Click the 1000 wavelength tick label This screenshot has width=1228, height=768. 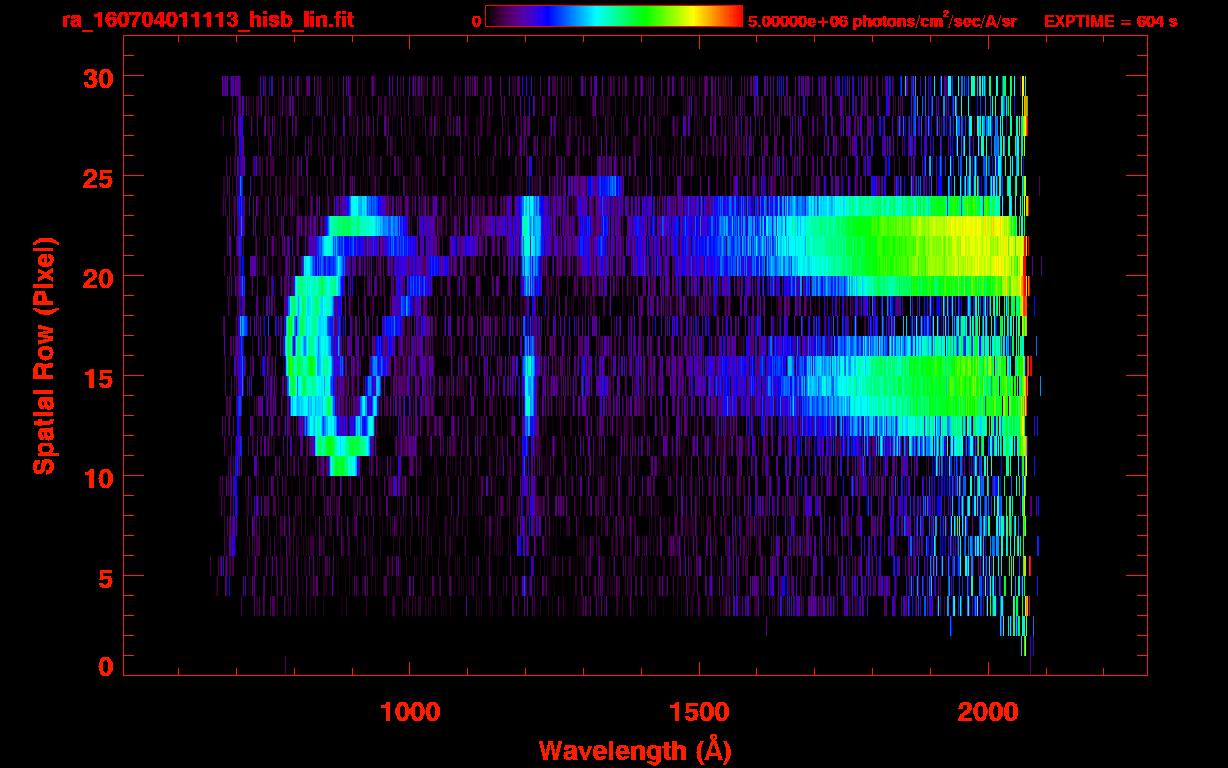(410, 711)
